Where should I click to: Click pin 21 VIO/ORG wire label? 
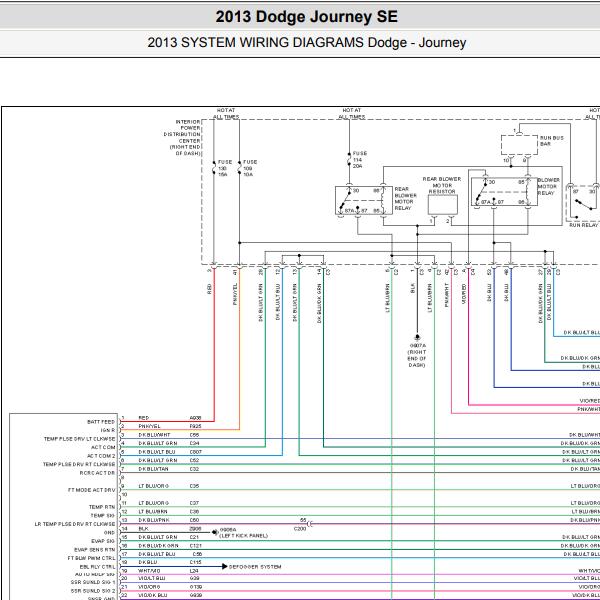149,587
